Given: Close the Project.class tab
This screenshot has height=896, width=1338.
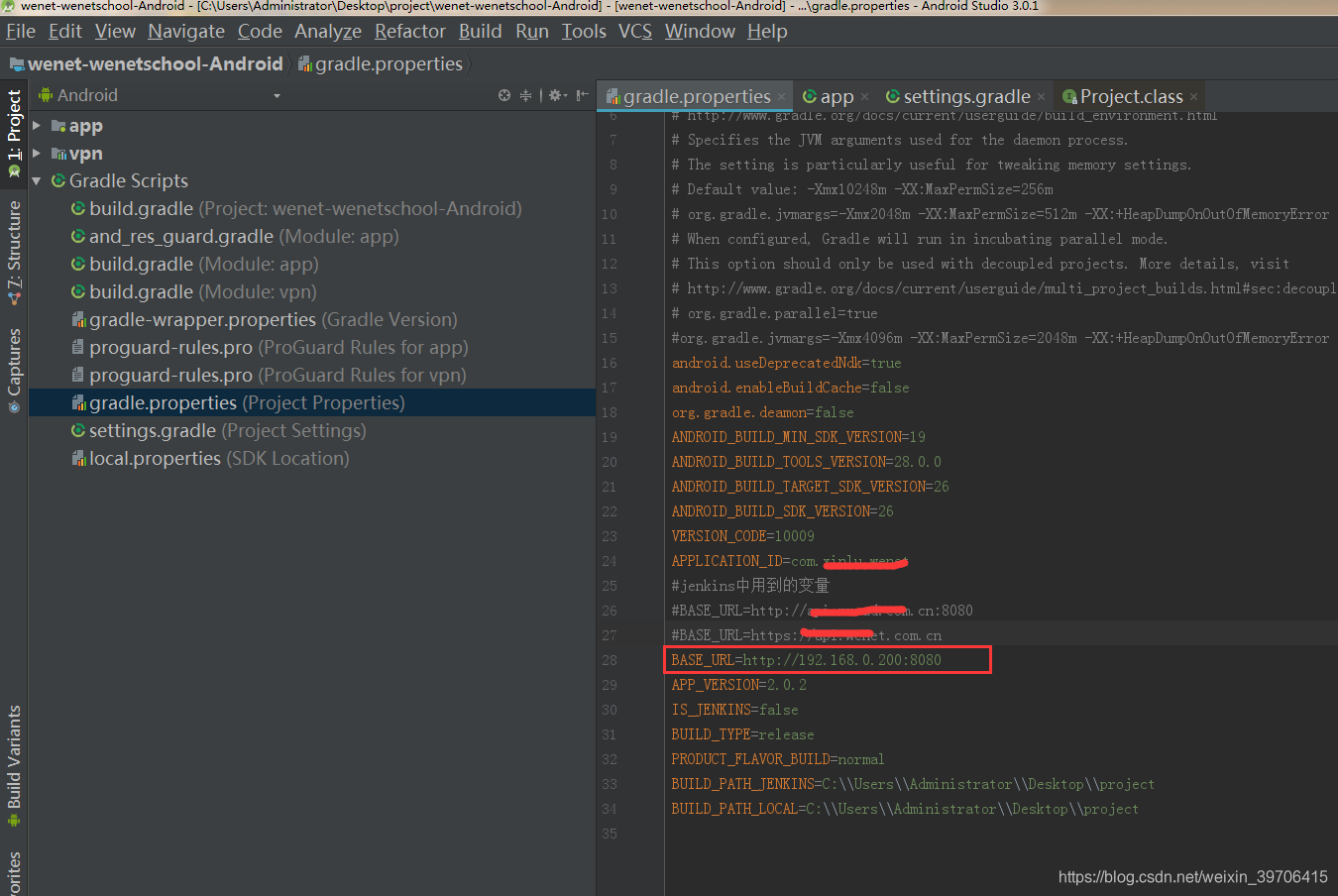Looking at the screenshot, I should [1194, 96].
